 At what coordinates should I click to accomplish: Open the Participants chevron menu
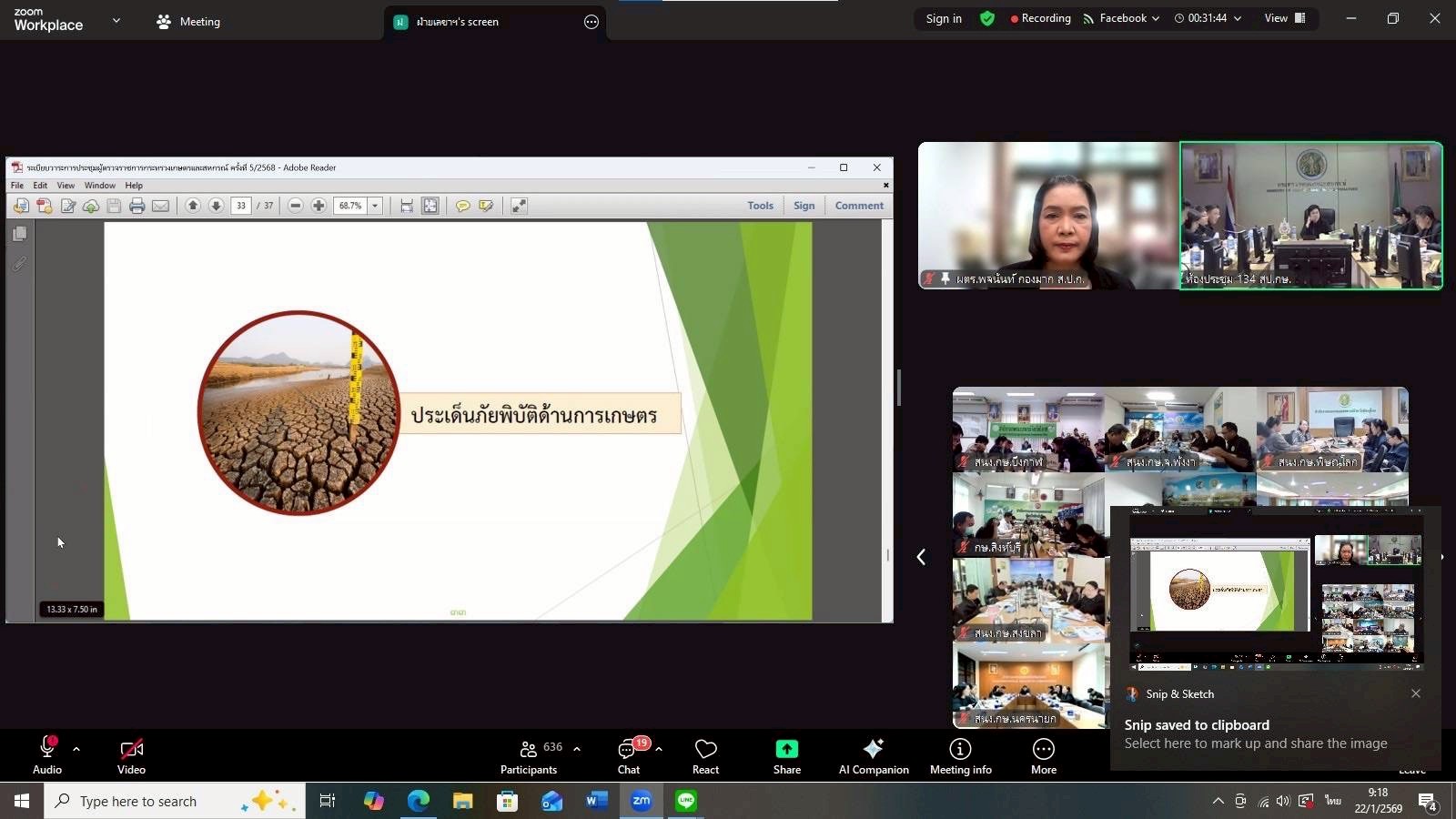576,748
